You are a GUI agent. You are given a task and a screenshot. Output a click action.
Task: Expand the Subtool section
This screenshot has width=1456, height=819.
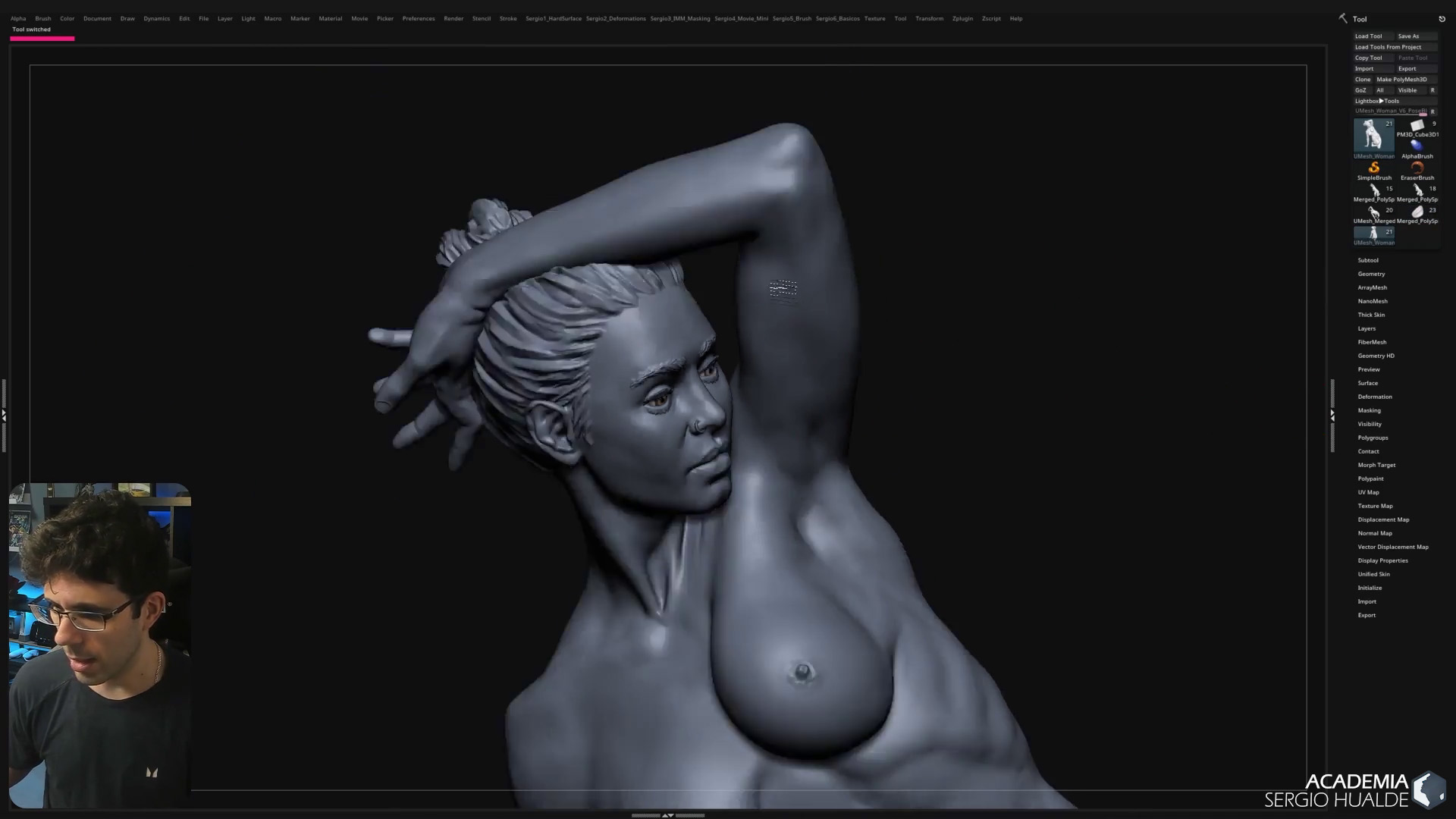click(x=1368, y=260)
